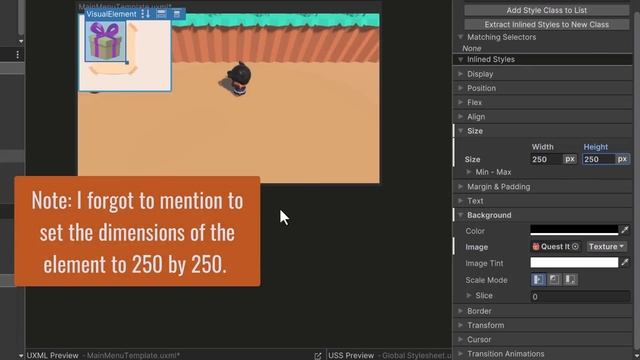Click the justify-content icon on VisualElement header
Image resolution: width=640 pixels, height=360 pixels.
click(x=177, y=14)
